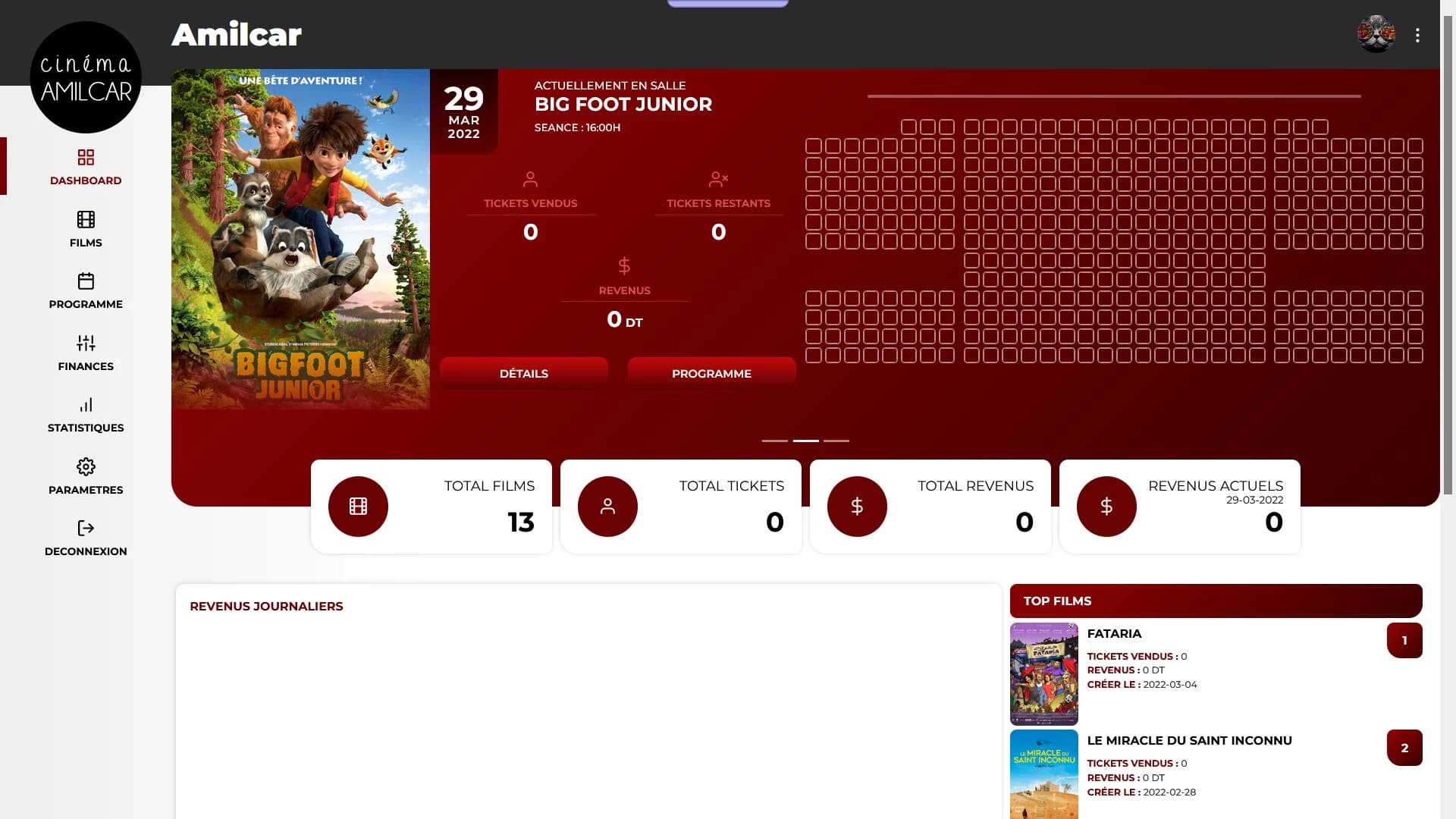Click the Revenus dollar icon in banner
The image size is (1456, 819).
point(624,265)
